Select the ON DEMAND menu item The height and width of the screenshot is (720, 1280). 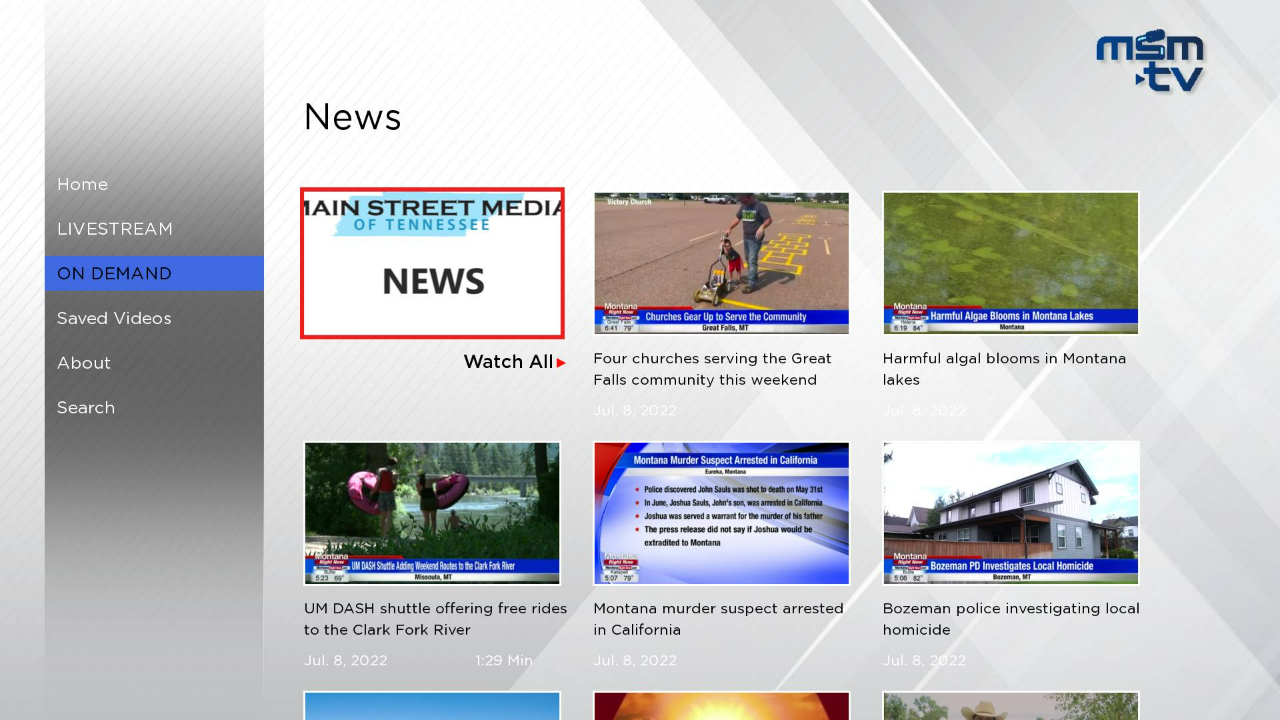pyautogui.click(x=113, y=273)
